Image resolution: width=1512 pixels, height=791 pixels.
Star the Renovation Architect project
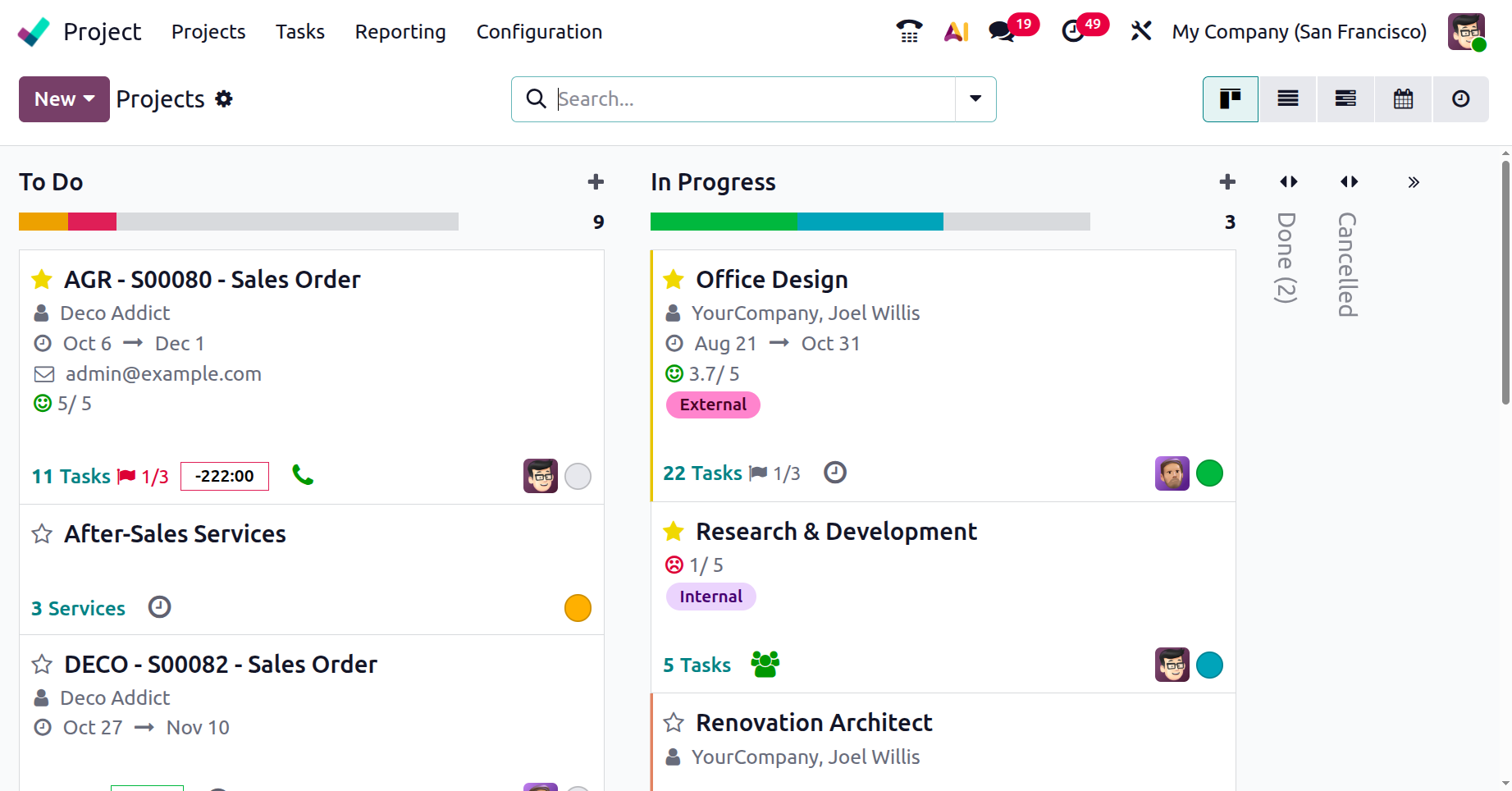point(674,723)
